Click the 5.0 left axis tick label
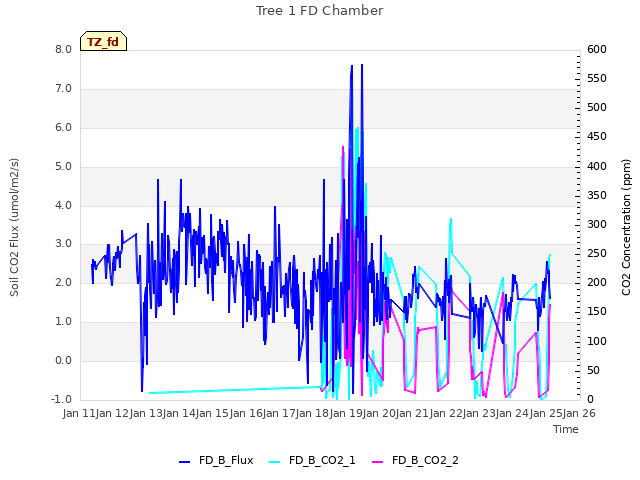 (x=63, y=166)
